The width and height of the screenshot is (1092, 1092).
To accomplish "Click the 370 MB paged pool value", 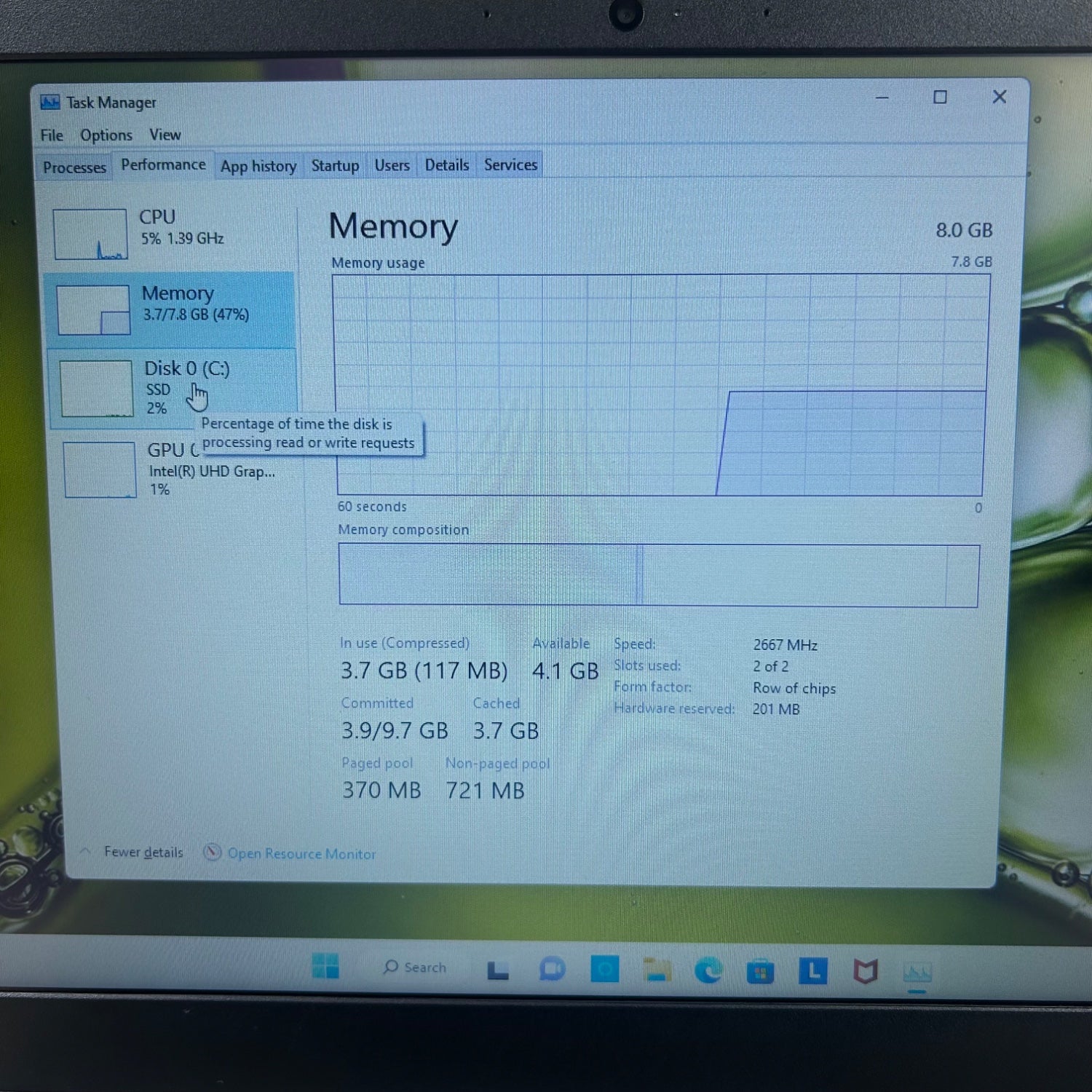I will tap(381, 790).
